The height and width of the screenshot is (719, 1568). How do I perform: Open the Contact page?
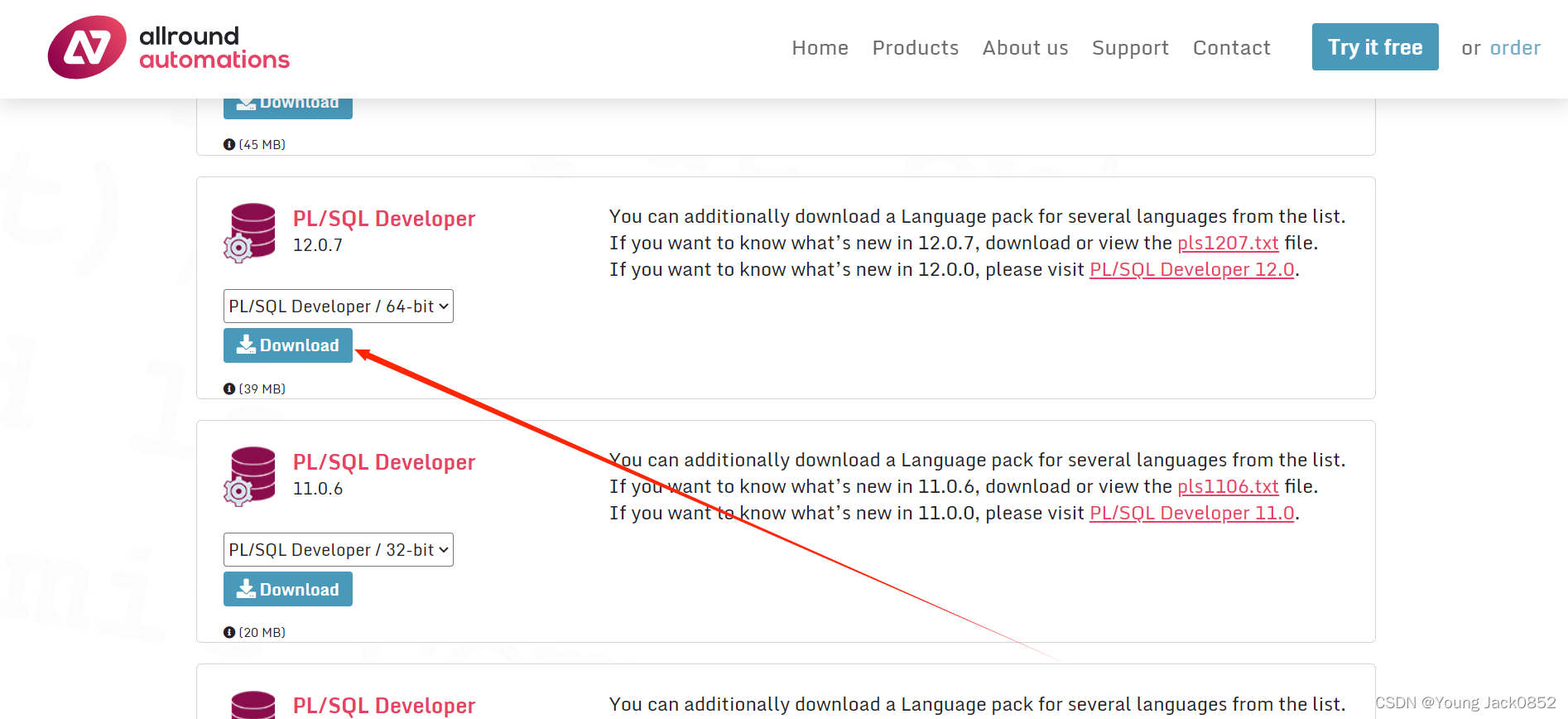(1231, 48)
